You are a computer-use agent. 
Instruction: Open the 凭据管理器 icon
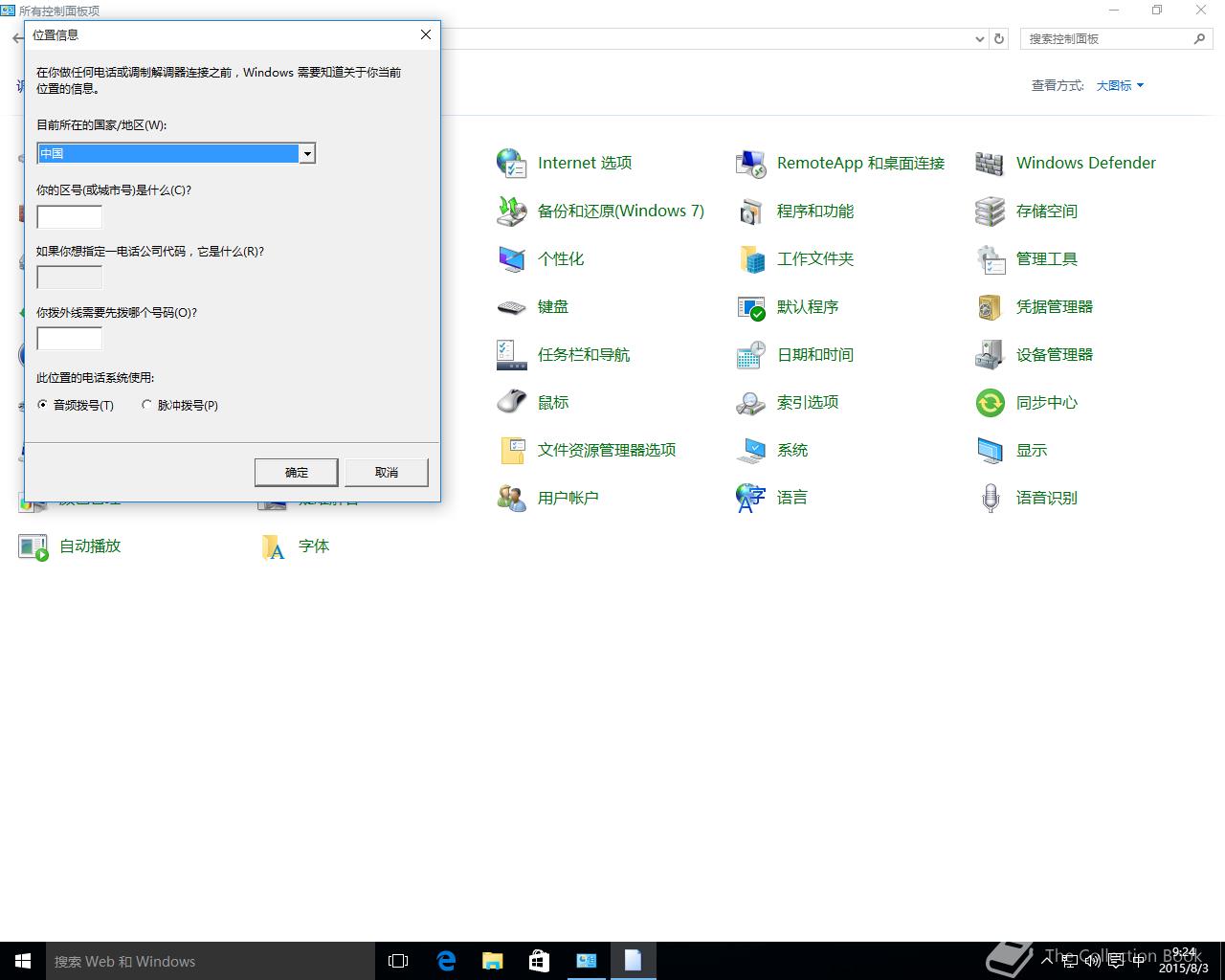pyautogui.click(x=991, y=306)
